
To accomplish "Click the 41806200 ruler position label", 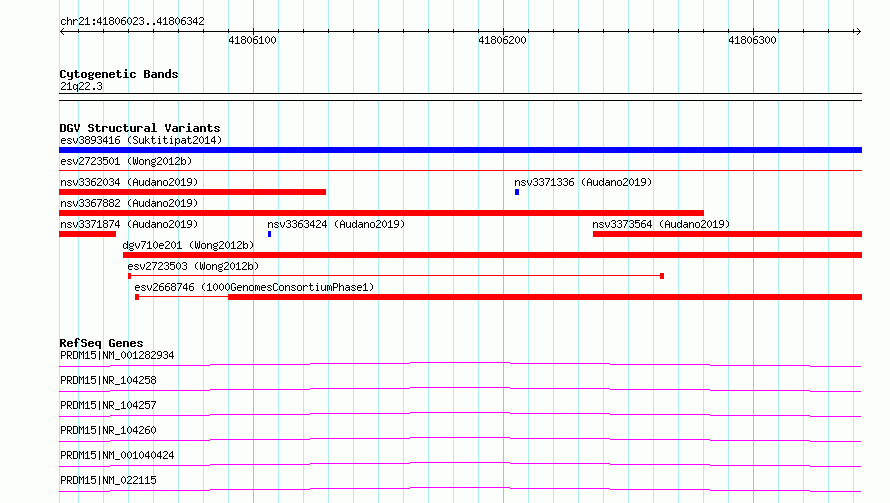I will click(x=502, y=40).
